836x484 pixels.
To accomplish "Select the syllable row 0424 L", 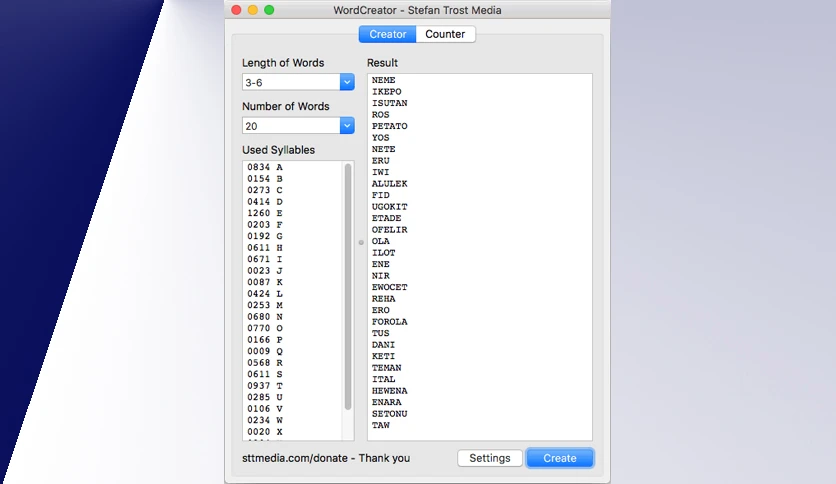I will click(x=265, y=294).
